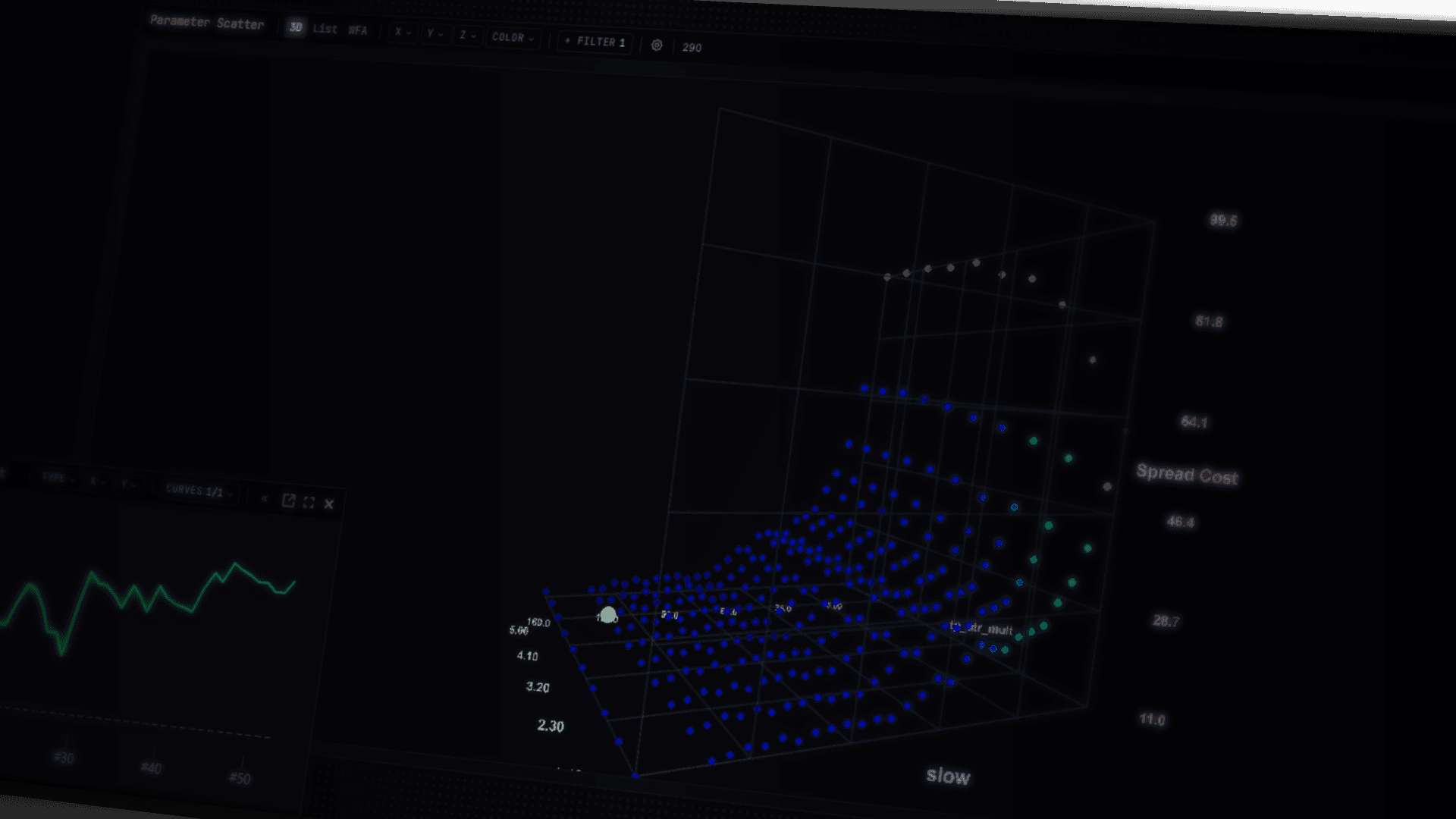
Task: Collapse curves panel with double chevron
Action: pos(264,498)
